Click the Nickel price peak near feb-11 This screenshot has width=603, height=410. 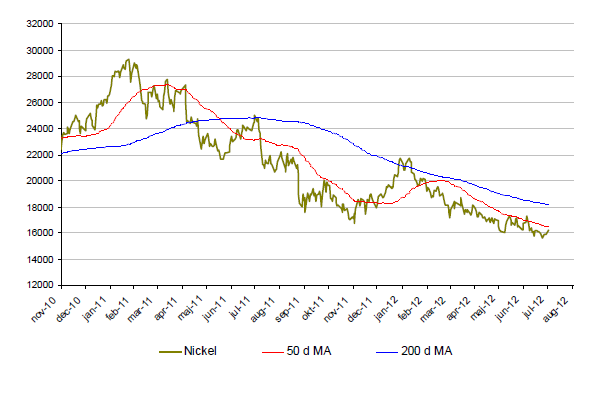point(127,60)
